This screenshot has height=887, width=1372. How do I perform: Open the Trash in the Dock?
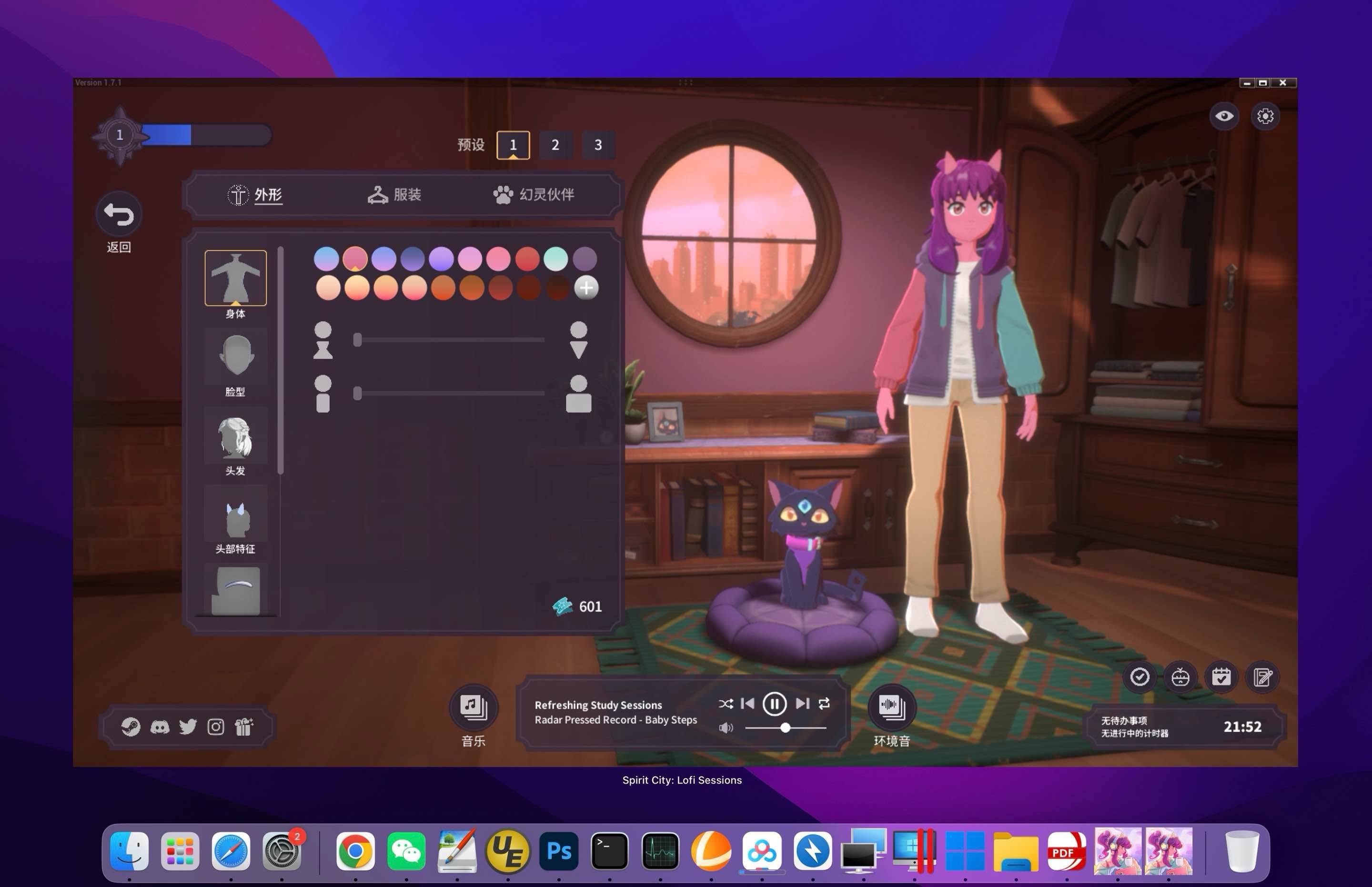(1241, 851)
